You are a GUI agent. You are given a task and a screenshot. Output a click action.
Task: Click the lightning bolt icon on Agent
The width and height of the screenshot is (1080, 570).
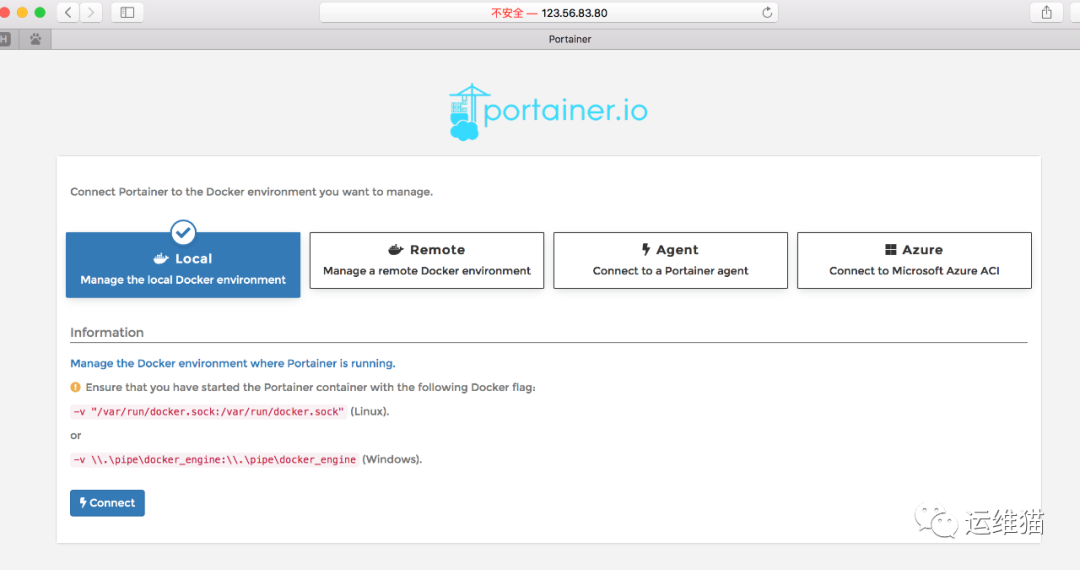(x=646, y=249)
